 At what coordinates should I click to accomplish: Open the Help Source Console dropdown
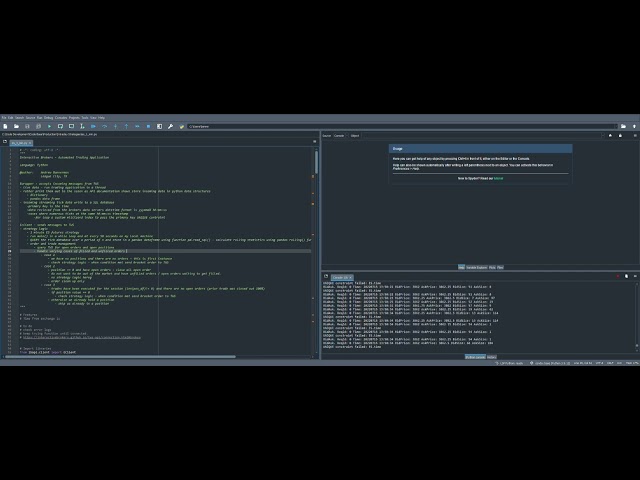(x=339, y=136)
